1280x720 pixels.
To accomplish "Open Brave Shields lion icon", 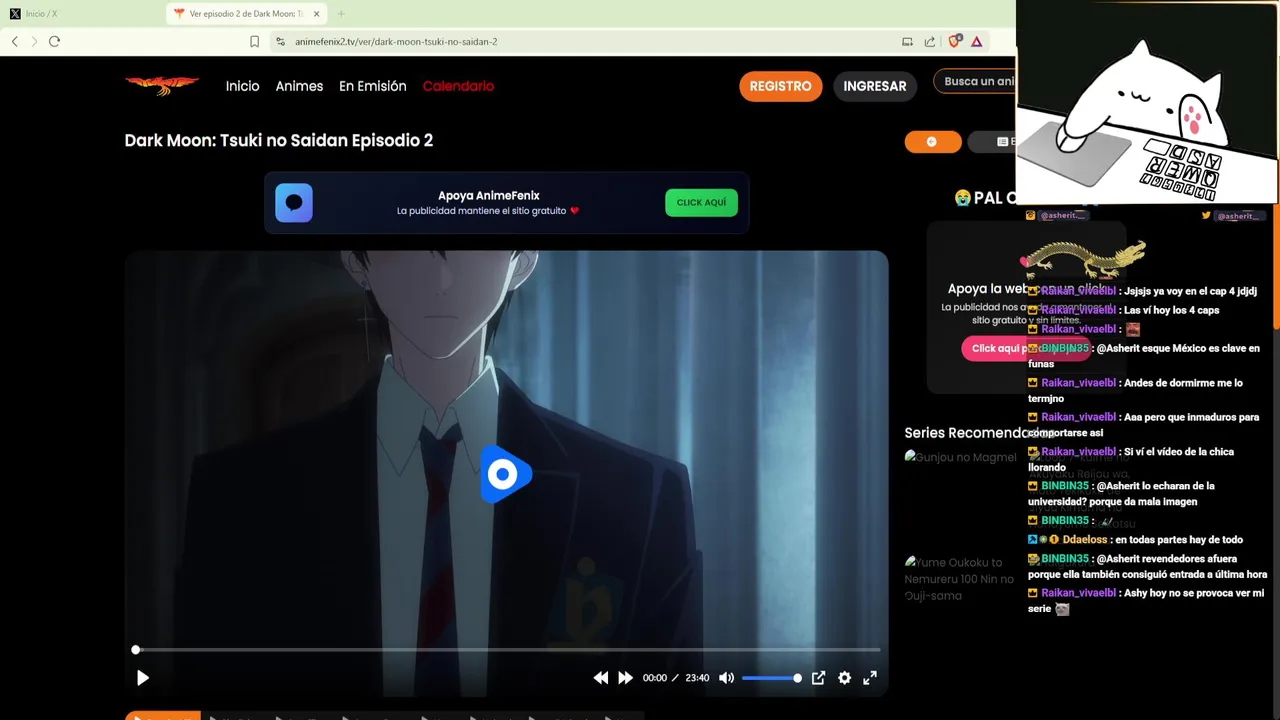I will (x=955, y=41).
